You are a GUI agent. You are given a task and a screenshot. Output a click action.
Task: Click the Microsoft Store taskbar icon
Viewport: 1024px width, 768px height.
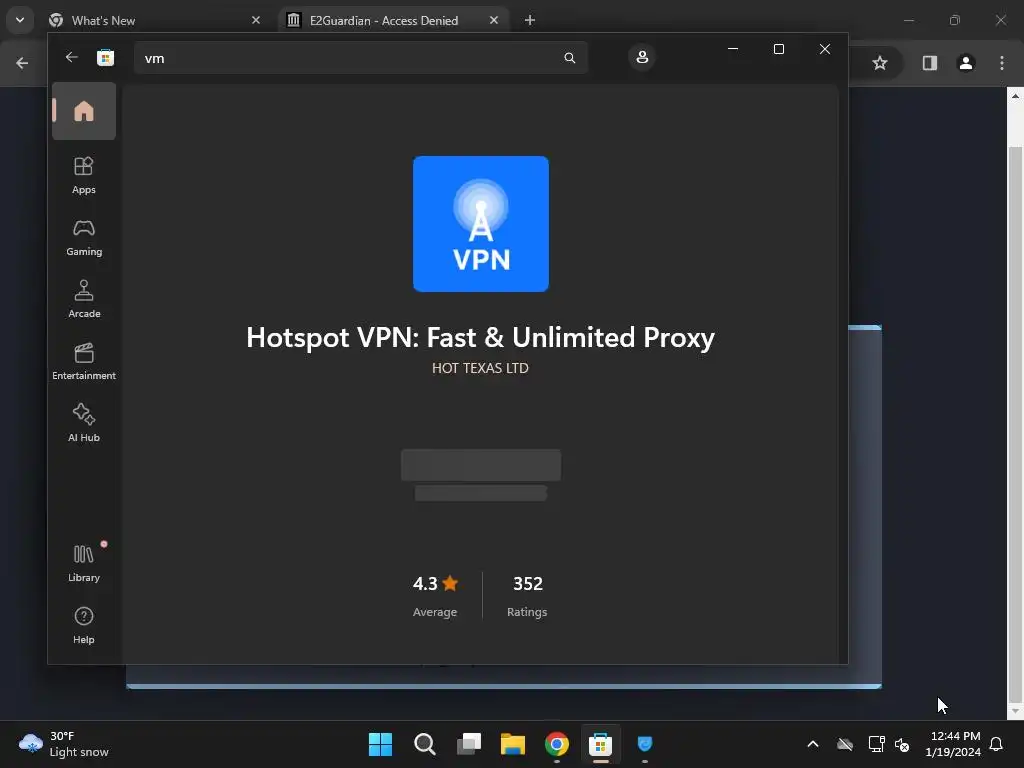[600, 744]
